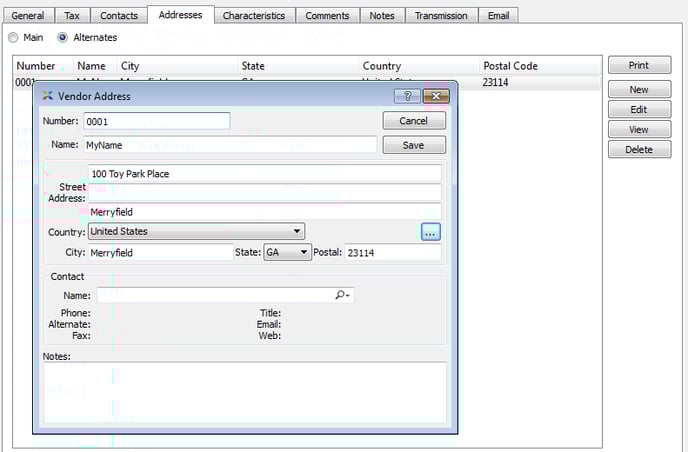Click the Save button in Vendor Address
This screenshot has width=688, height=452.
[x=414, y=145]
